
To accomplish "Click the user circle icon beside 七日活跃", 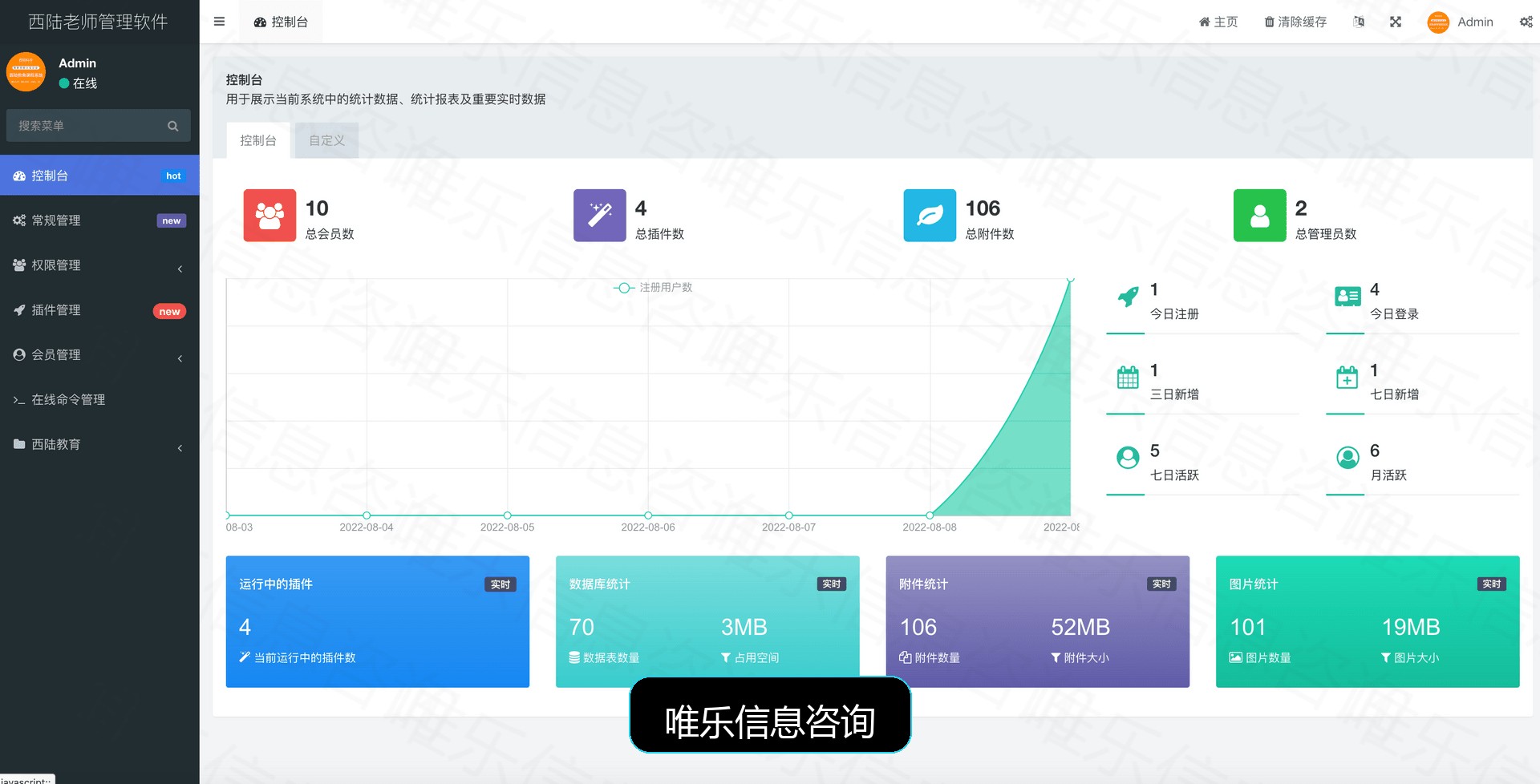I will click(1128, 458).
